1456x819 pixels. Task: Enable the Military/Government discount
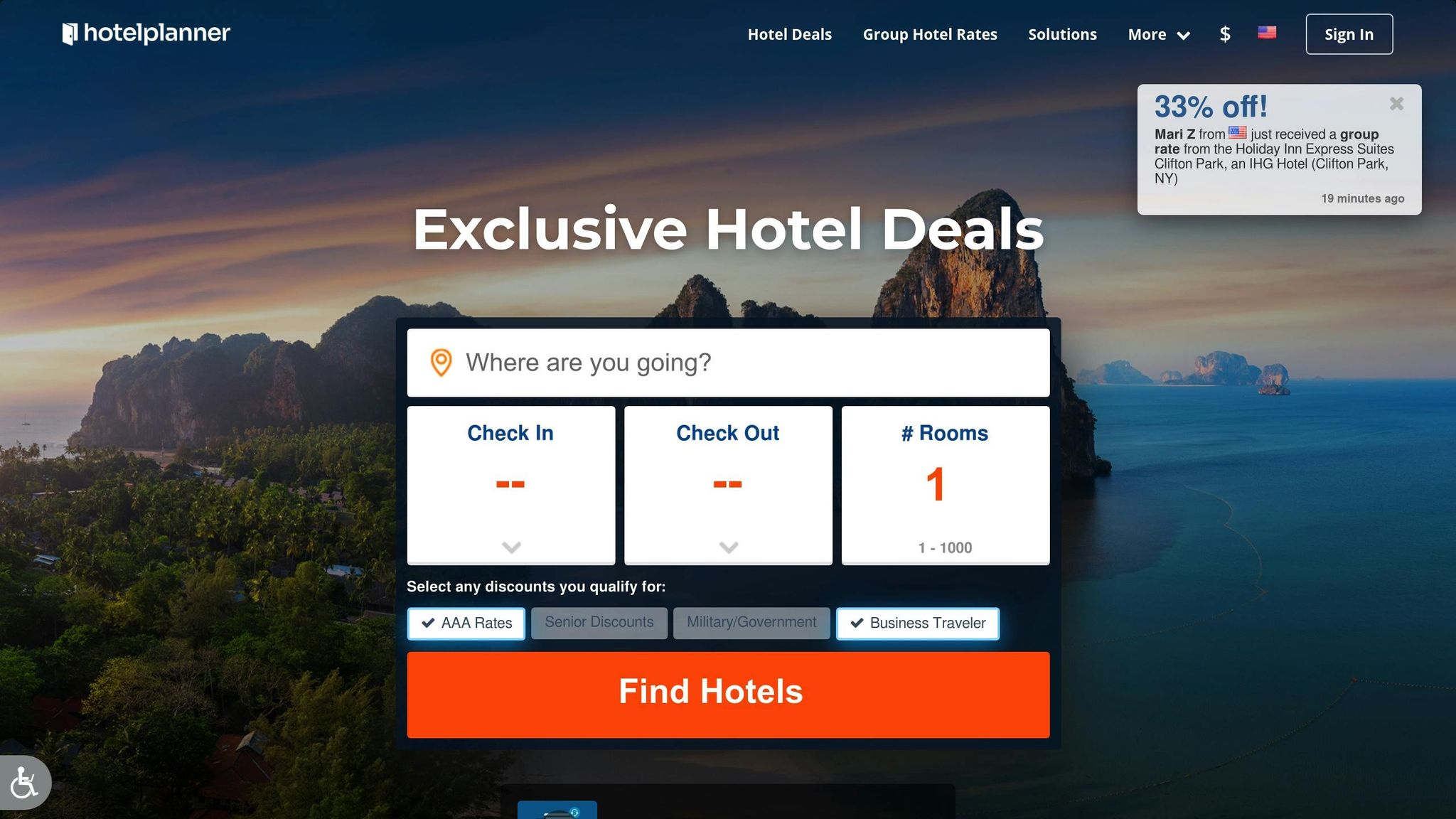click(x=751, y=623)
